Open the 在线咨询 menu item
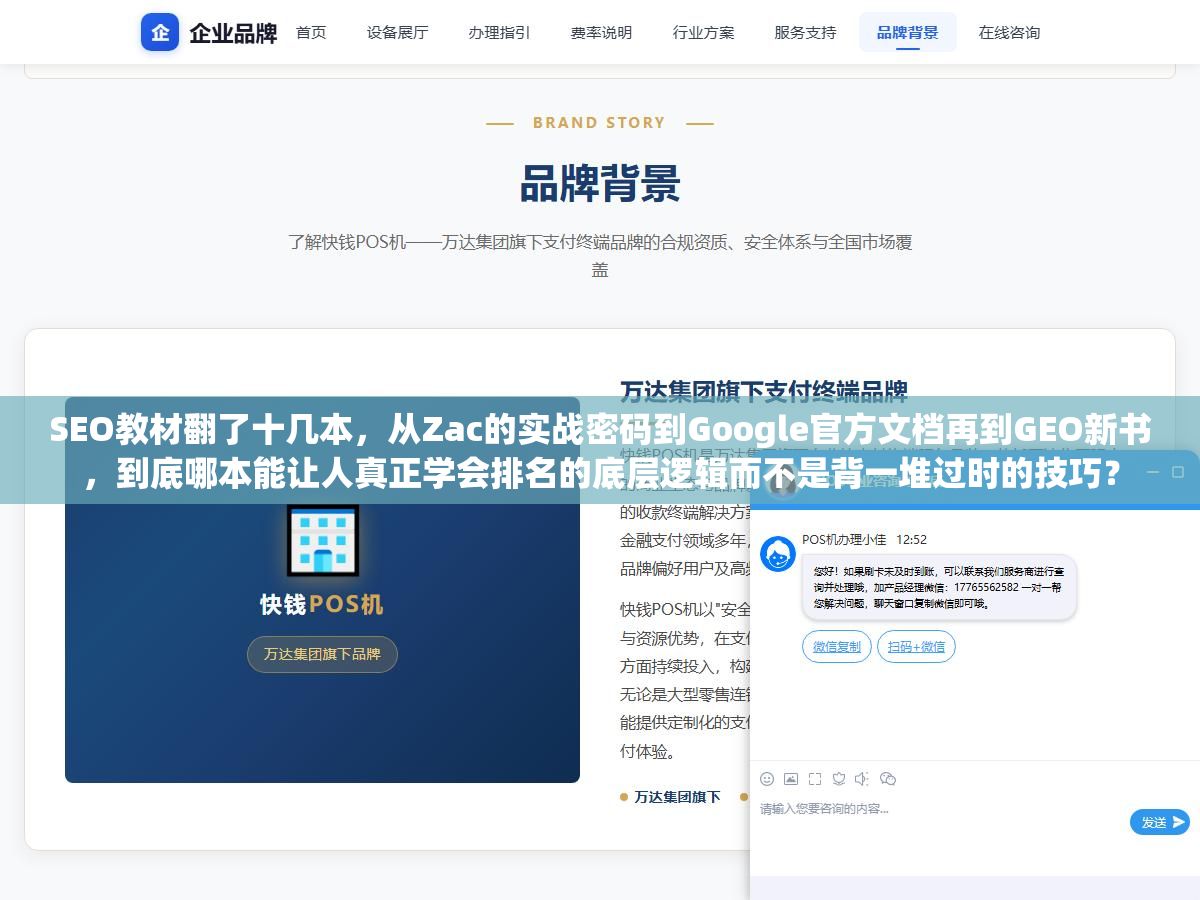This screenshot has width=1200, height=900. click(x=1009, y=32)
